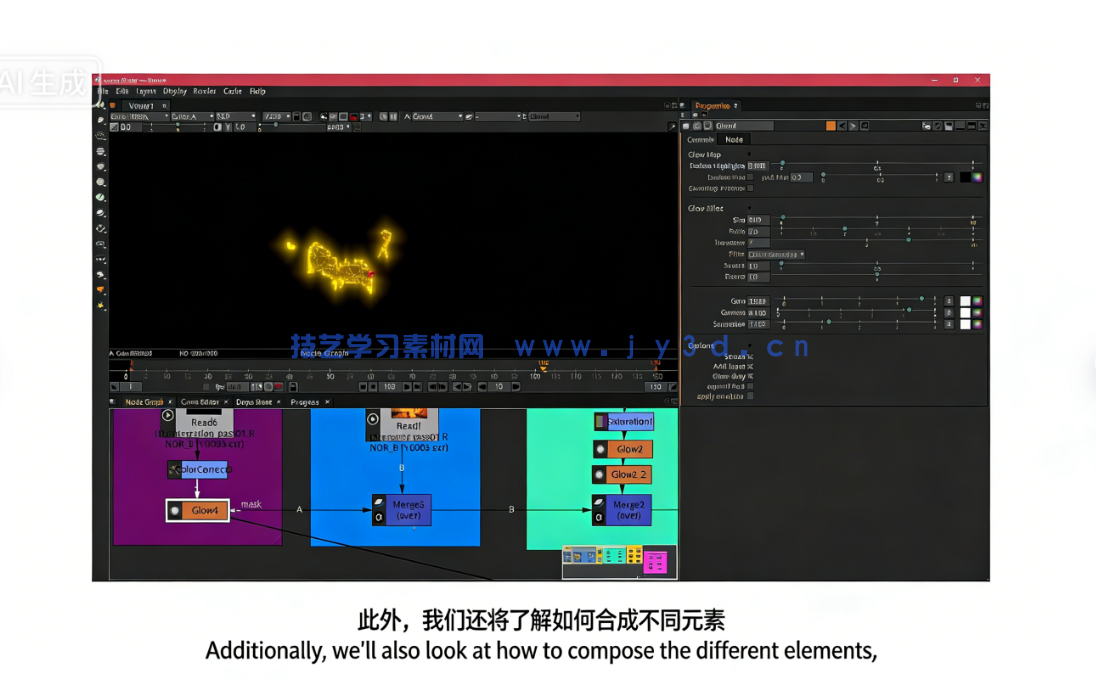Click the orange color indicator on the Glow1 node header
This screenshot has height=692, width=1096.
831,126
